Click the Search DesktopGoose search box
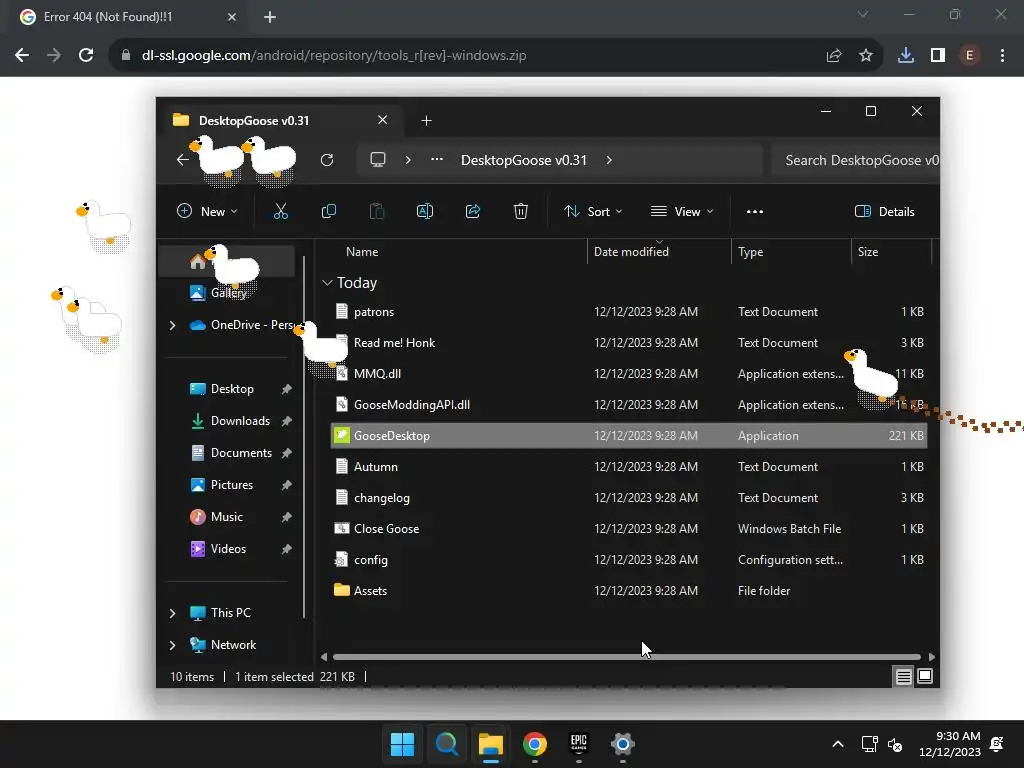1024x768 pixels. tap(856, 160)
